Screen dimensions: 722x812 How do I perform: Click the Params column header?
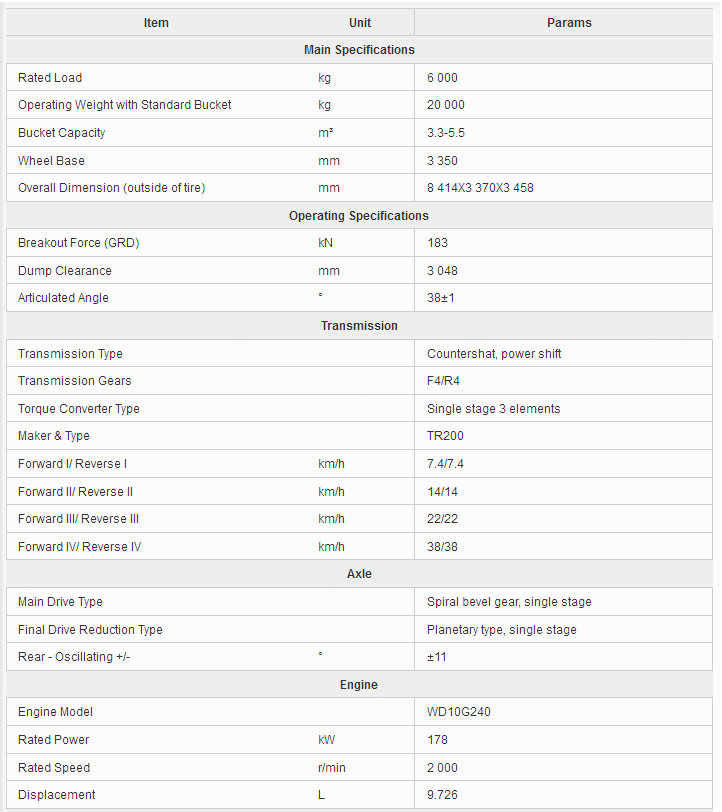(569, 22)
